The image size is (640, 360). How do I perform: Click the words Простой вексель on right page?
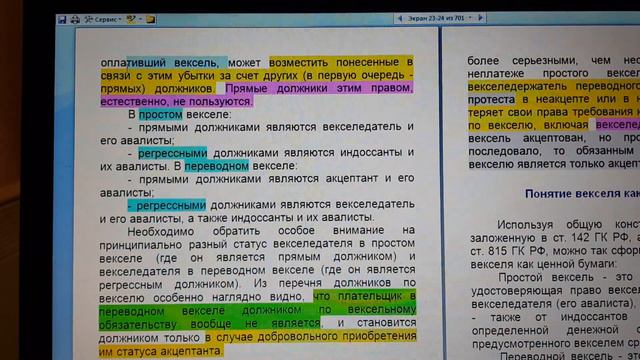click(546, 278)
